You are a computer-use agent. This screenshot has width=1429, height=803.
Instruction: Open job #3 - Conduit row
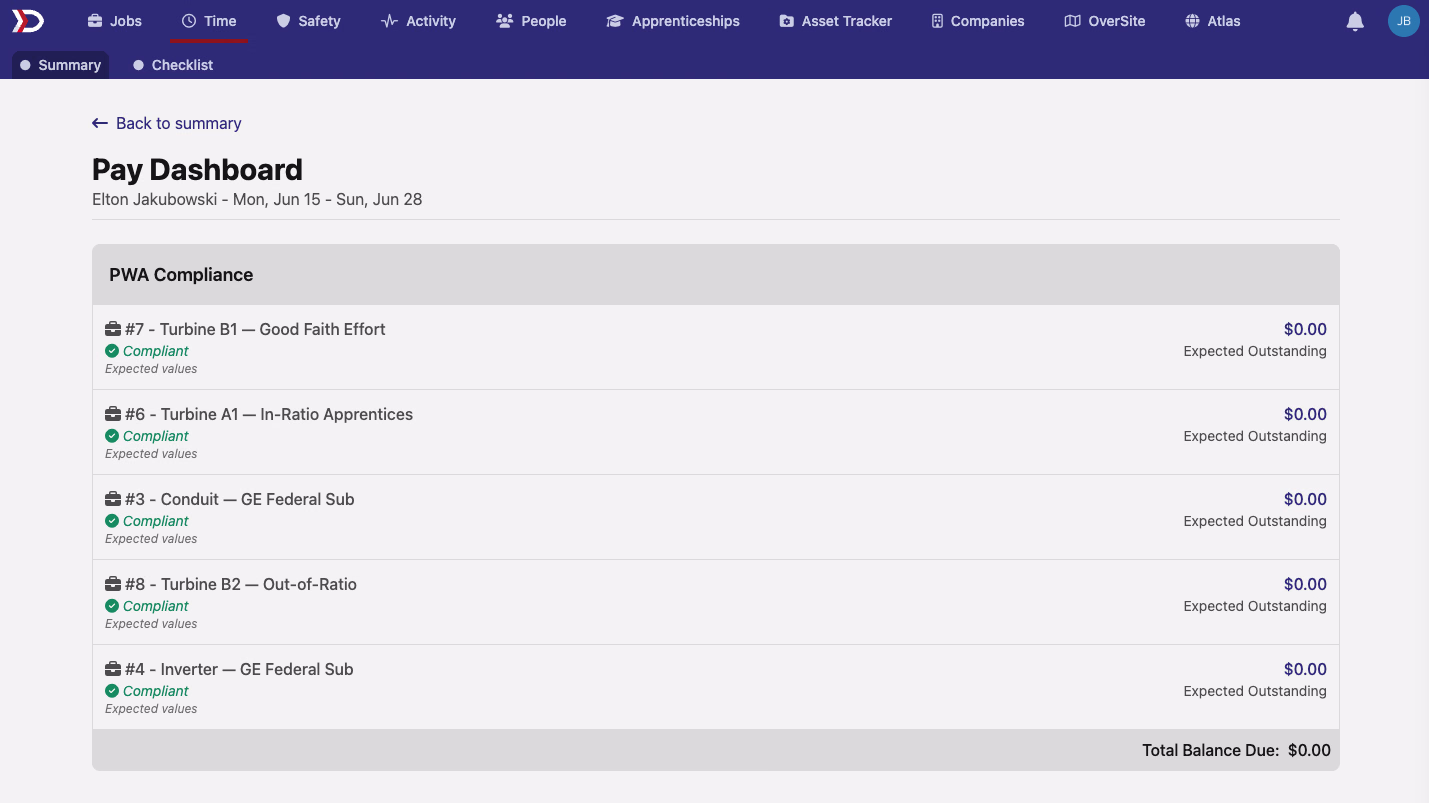coord(715,517)
